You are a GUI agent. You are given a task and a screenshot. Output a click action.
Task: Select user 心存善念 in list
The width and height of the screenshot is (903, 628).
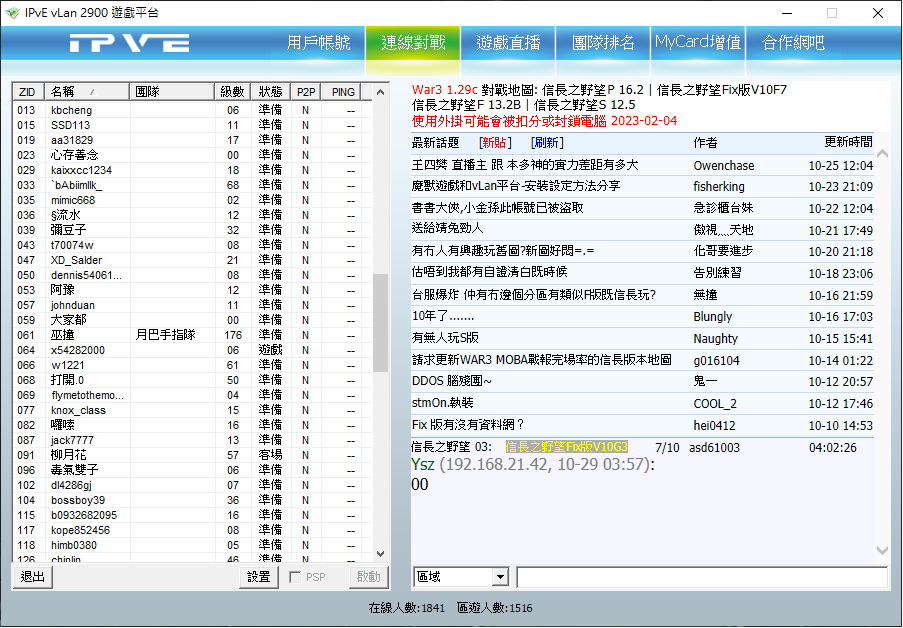point(74,155)
